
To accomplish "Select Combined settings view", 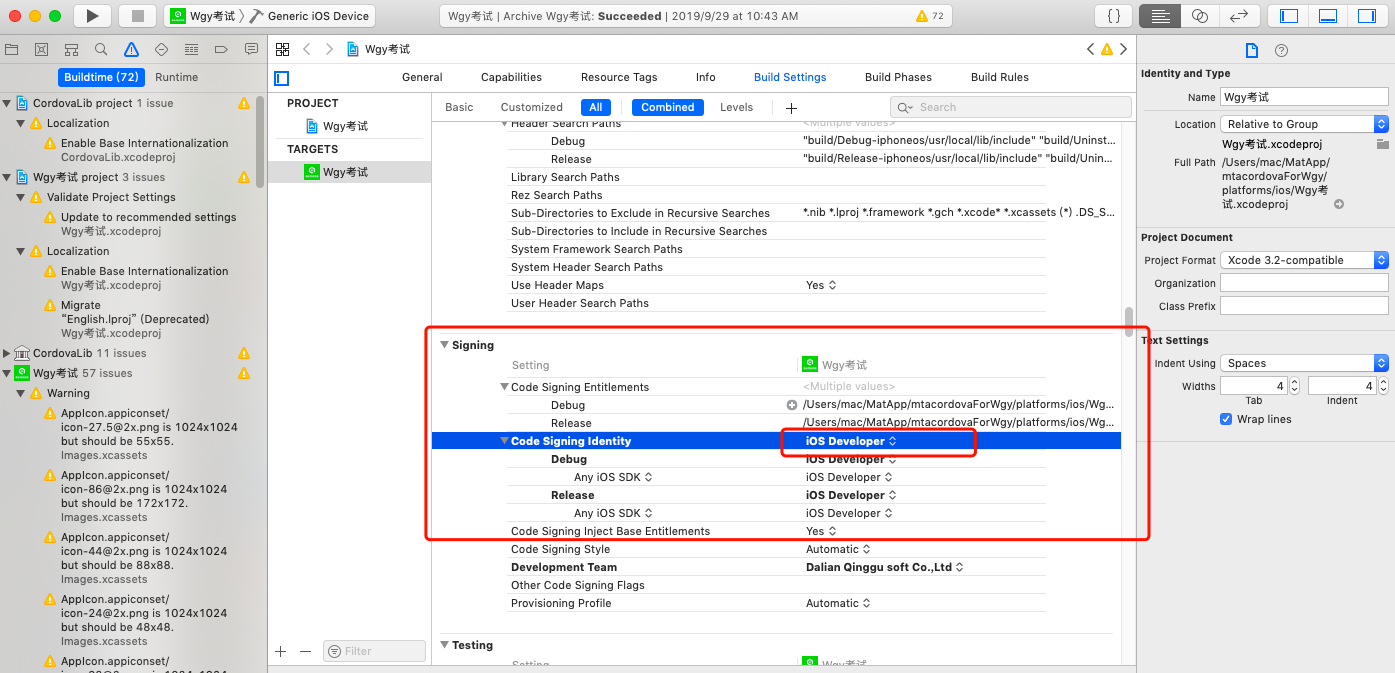I will pyautogui.click(x=668, y=107).
